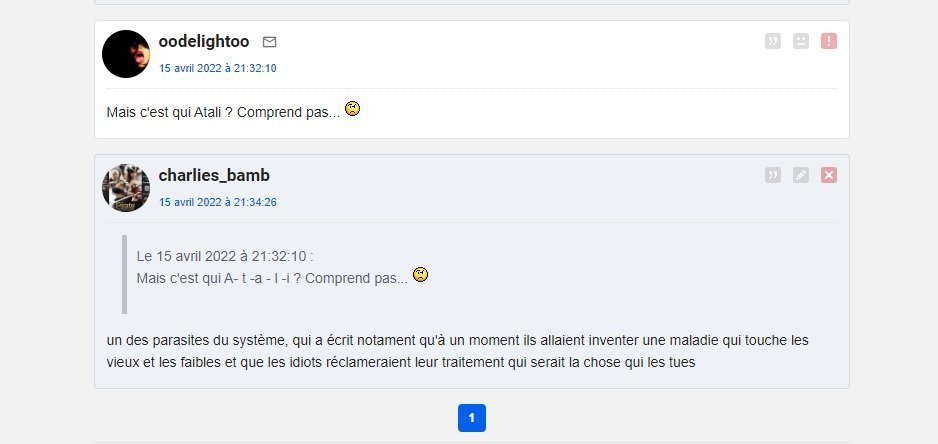Open charlies_bamb avatar picture
Screen dimensions: 938x444
click(x=126, y=188)
